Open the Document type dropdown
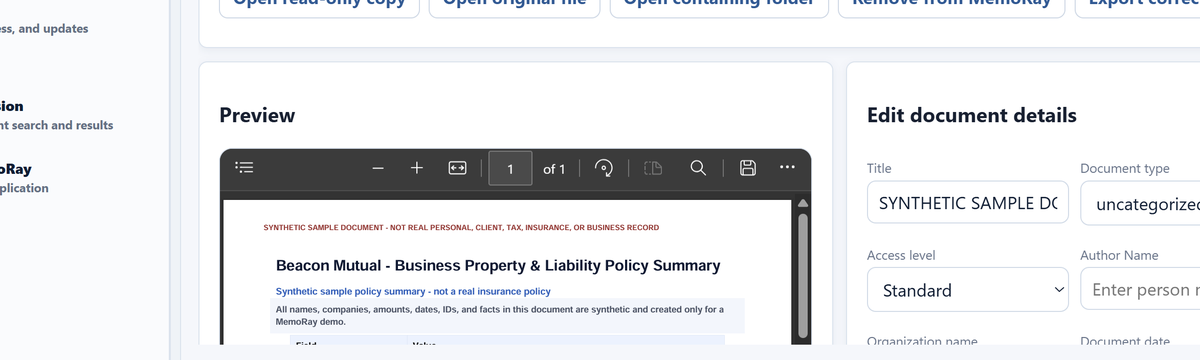 [x=1140, y=203]
